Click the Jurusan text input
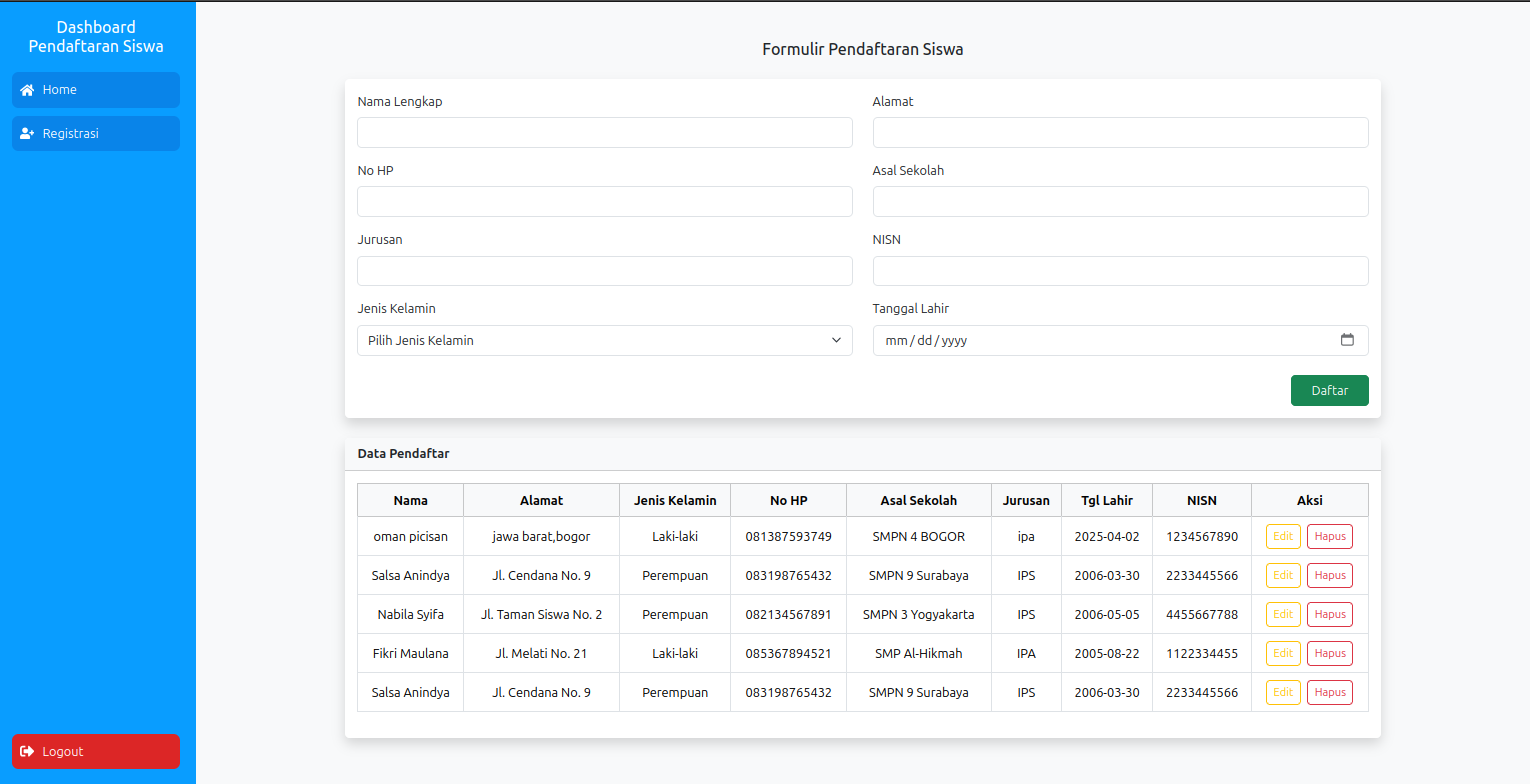 tap(604, 271)
